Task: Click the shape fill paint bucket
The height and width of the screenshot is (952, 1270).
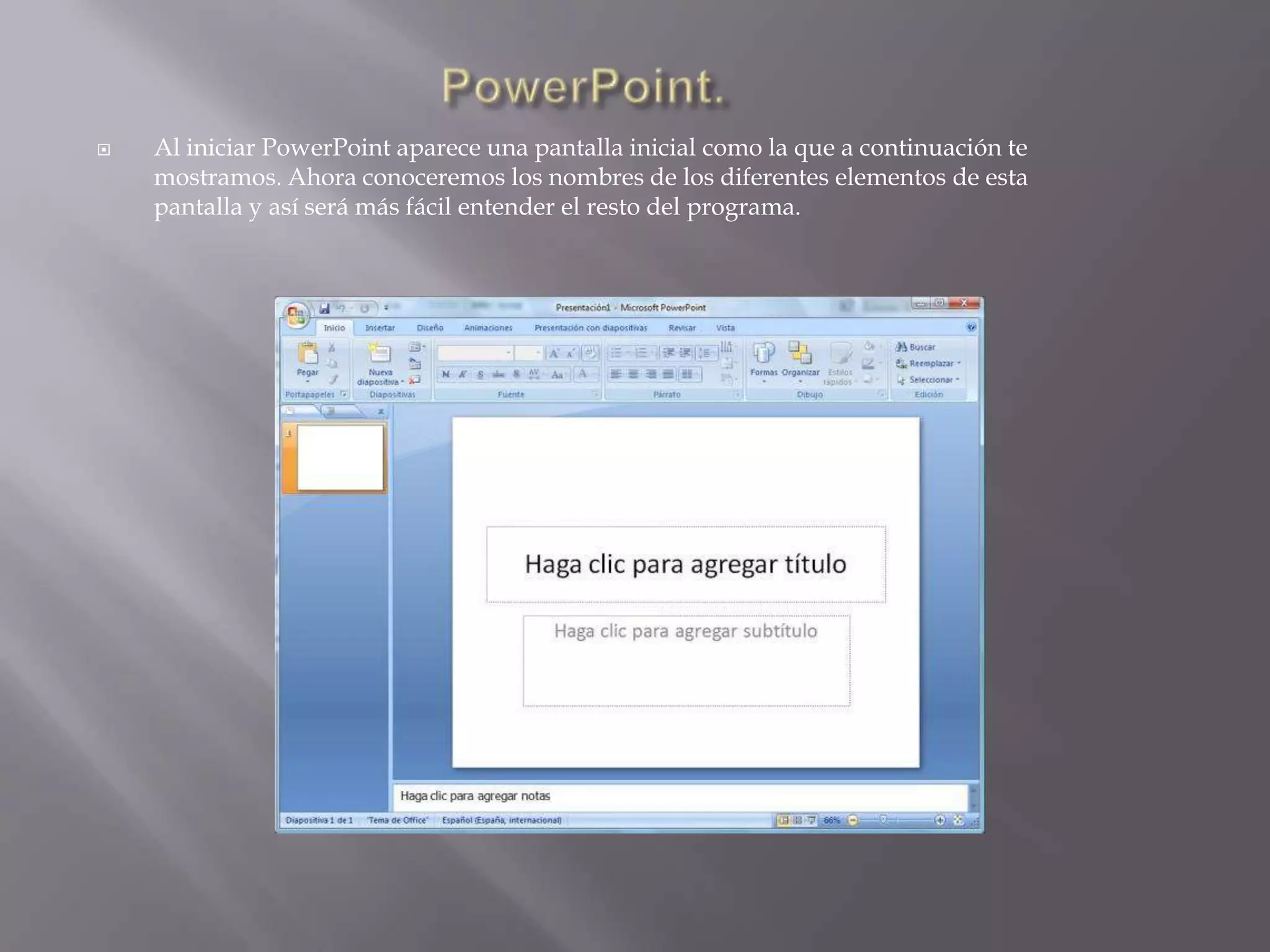Action: (x=870, y=346)
